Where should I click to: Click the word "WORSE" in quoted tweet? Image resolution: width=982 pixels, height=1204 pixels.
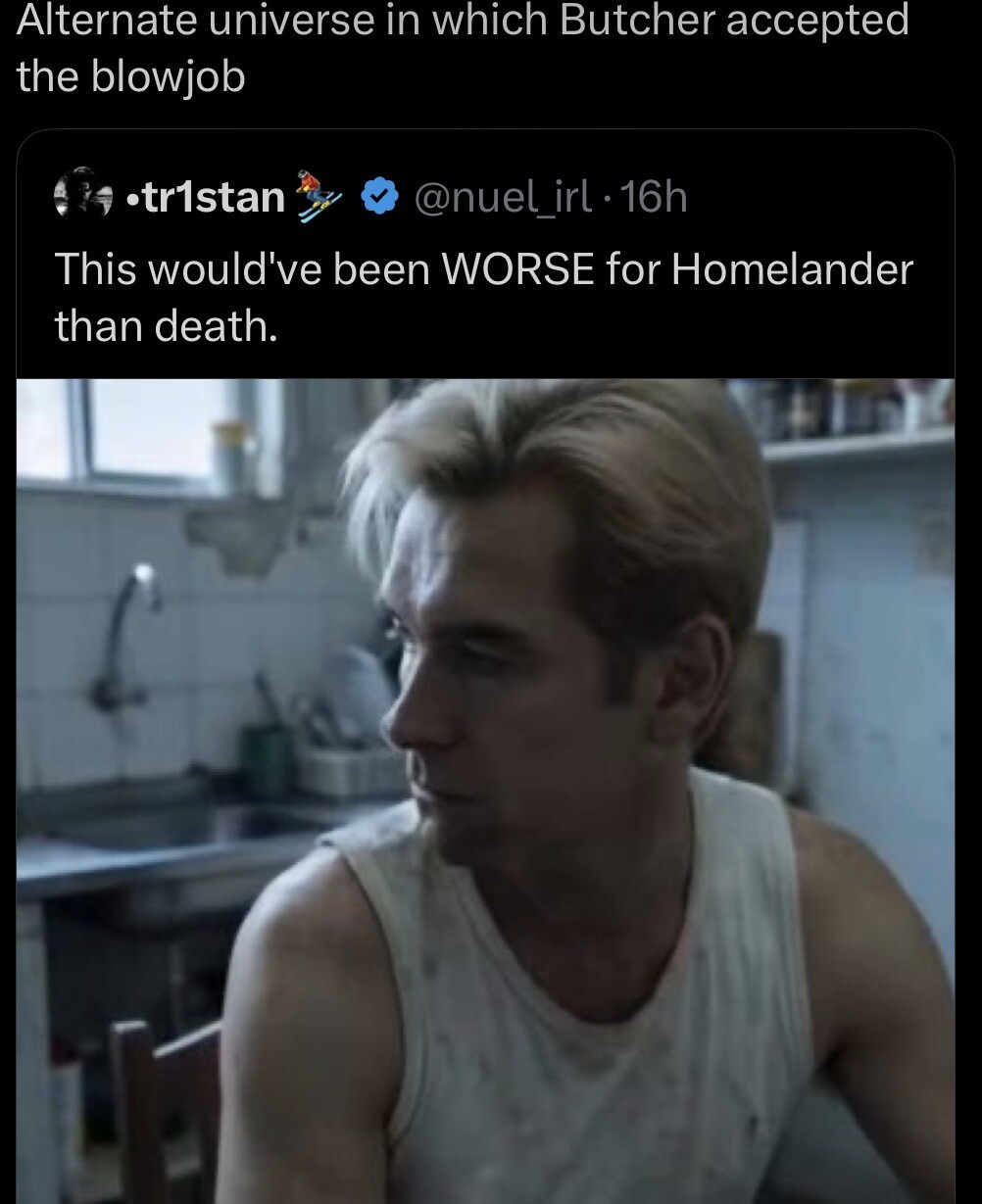518,269
